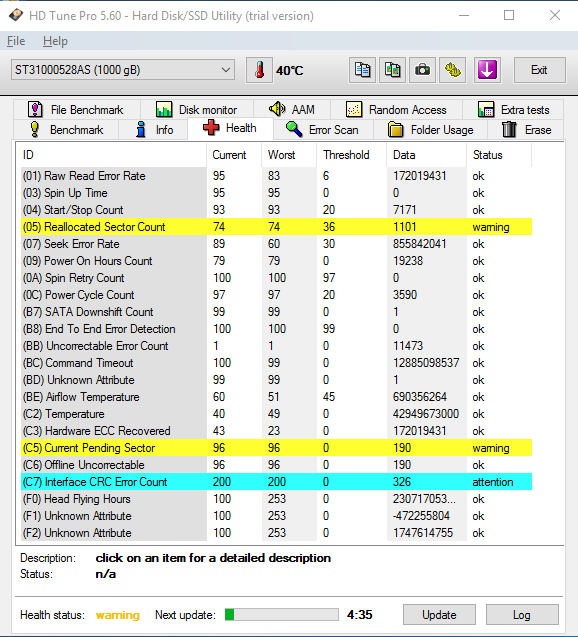This screenshot has width=578, height=637.
Task: Click the Exit button
Action: click(x=539, y=70)
